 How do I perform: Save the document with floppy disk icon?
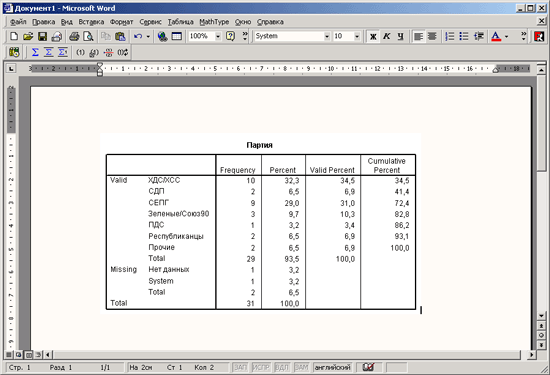tap(42, 36)
